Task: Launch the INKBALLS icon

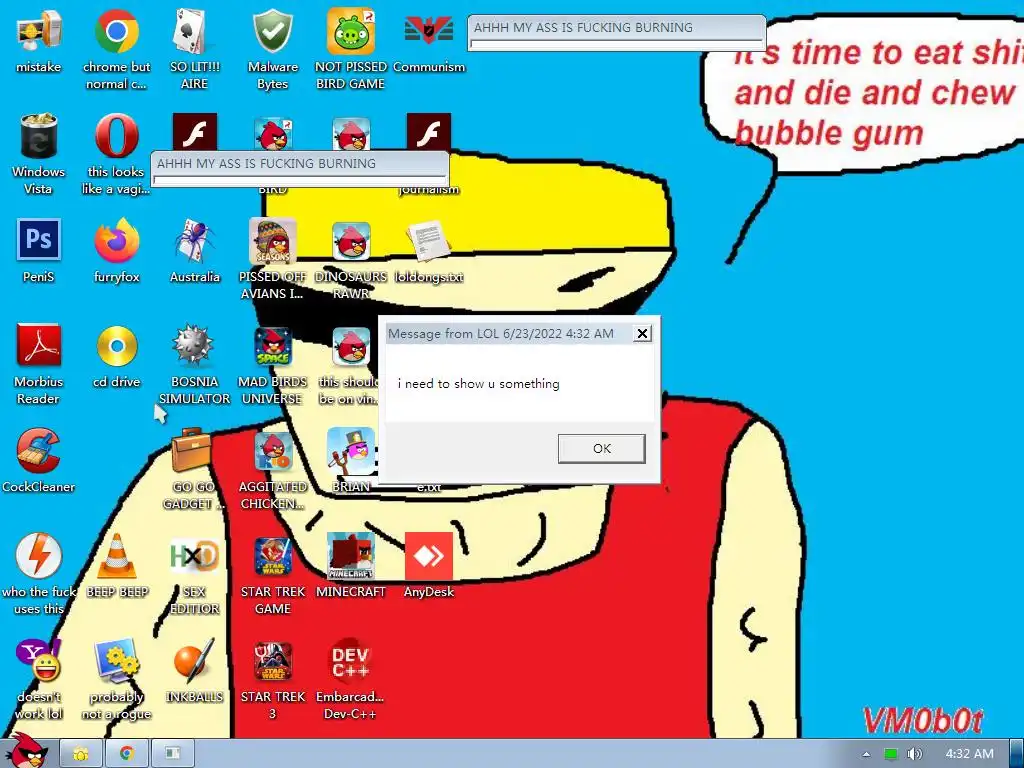Action: (195, 661)
